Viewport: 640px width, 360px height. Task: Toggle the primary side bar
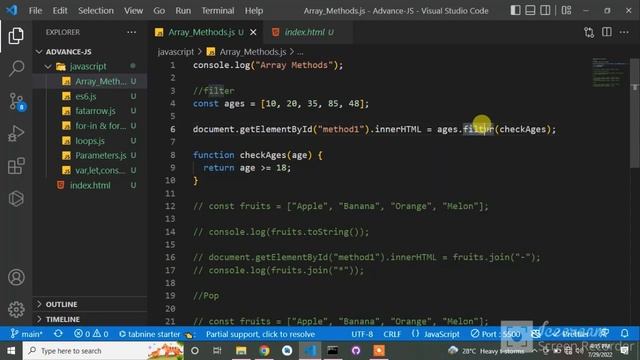516,10
